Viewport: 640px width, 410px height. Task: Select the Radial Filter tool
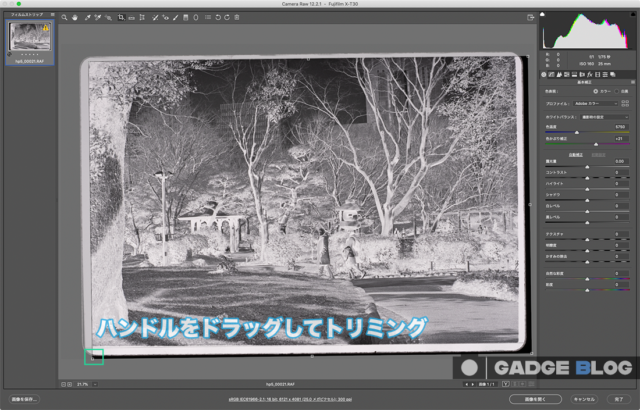[196, 18]
